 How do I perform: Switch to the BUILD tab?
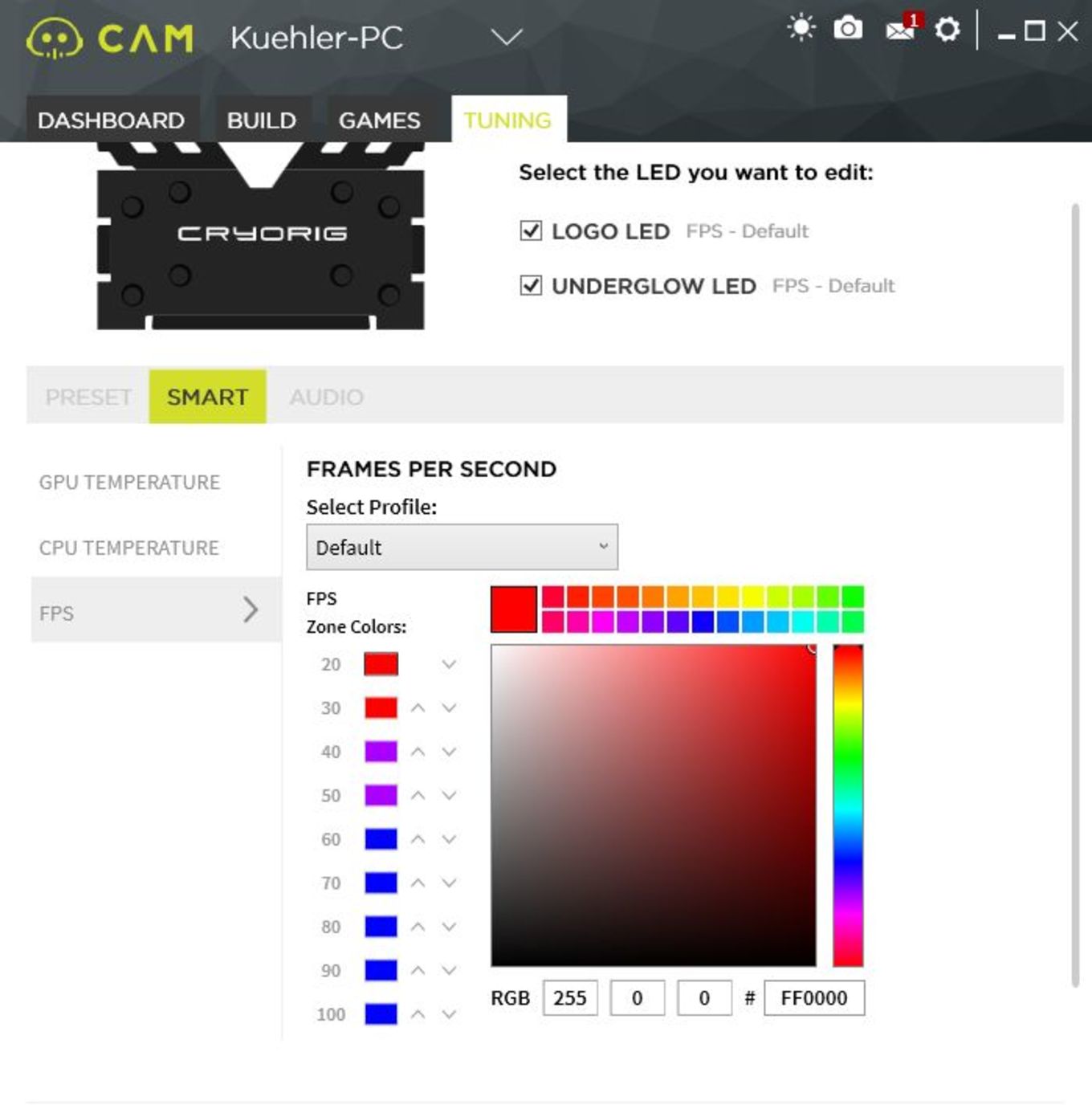(x=261, y=120)
